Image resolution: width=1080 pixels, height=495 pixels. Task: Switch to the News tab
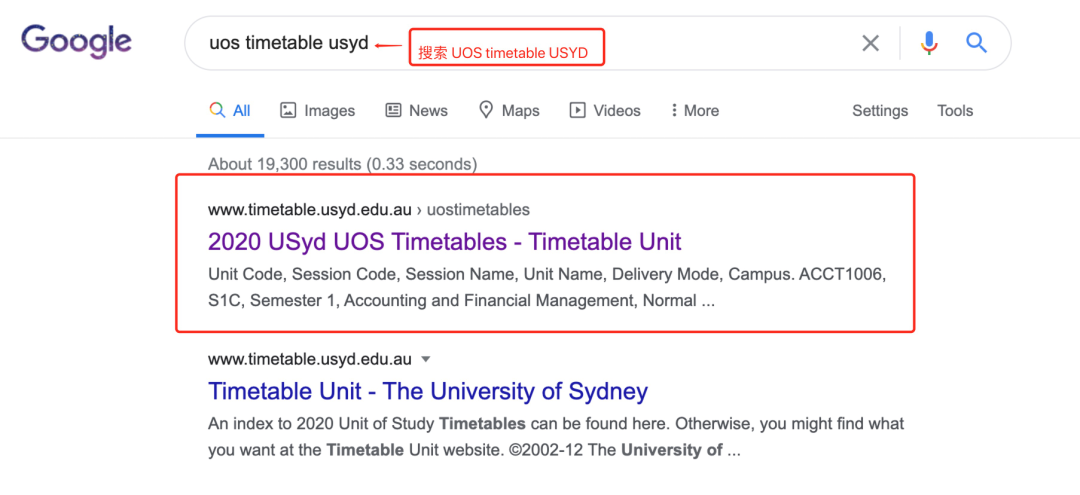click(x=417, y=110)
